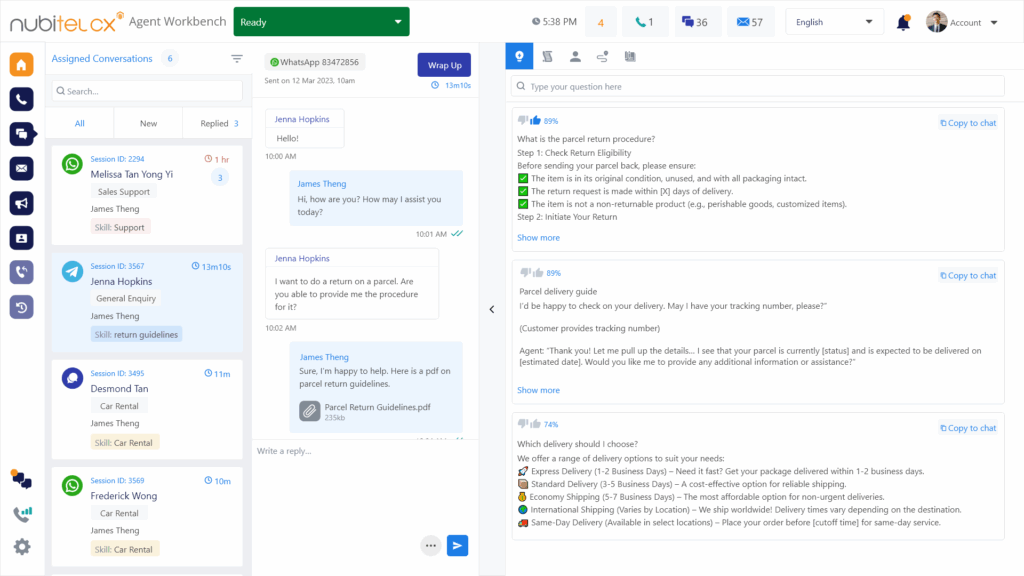Give thumbs down on the delivery guide answer
The width and height of the screenshot is (1024, 576).
[x=524, y=272]
